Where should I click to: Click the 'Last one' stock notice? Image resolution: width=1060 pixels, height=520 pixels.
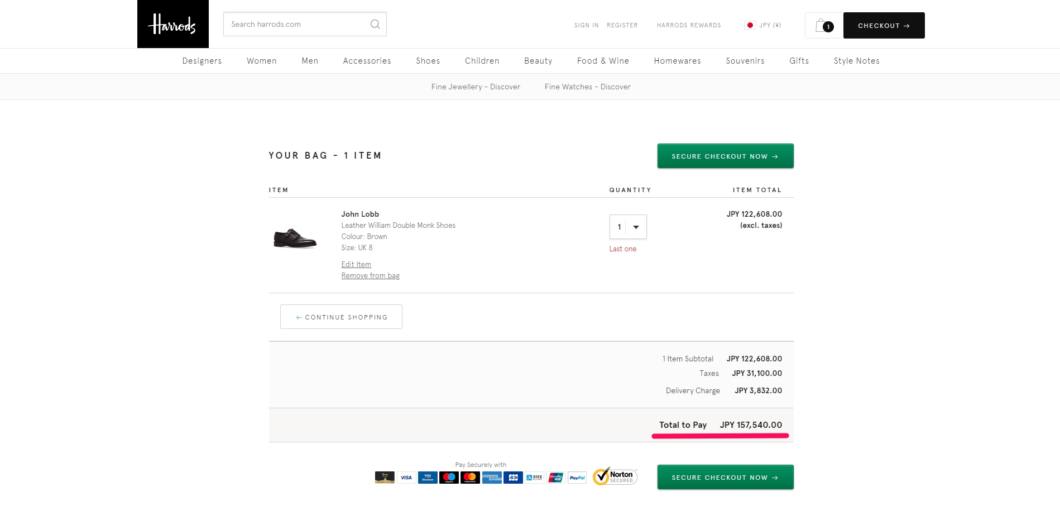(623, 249)
